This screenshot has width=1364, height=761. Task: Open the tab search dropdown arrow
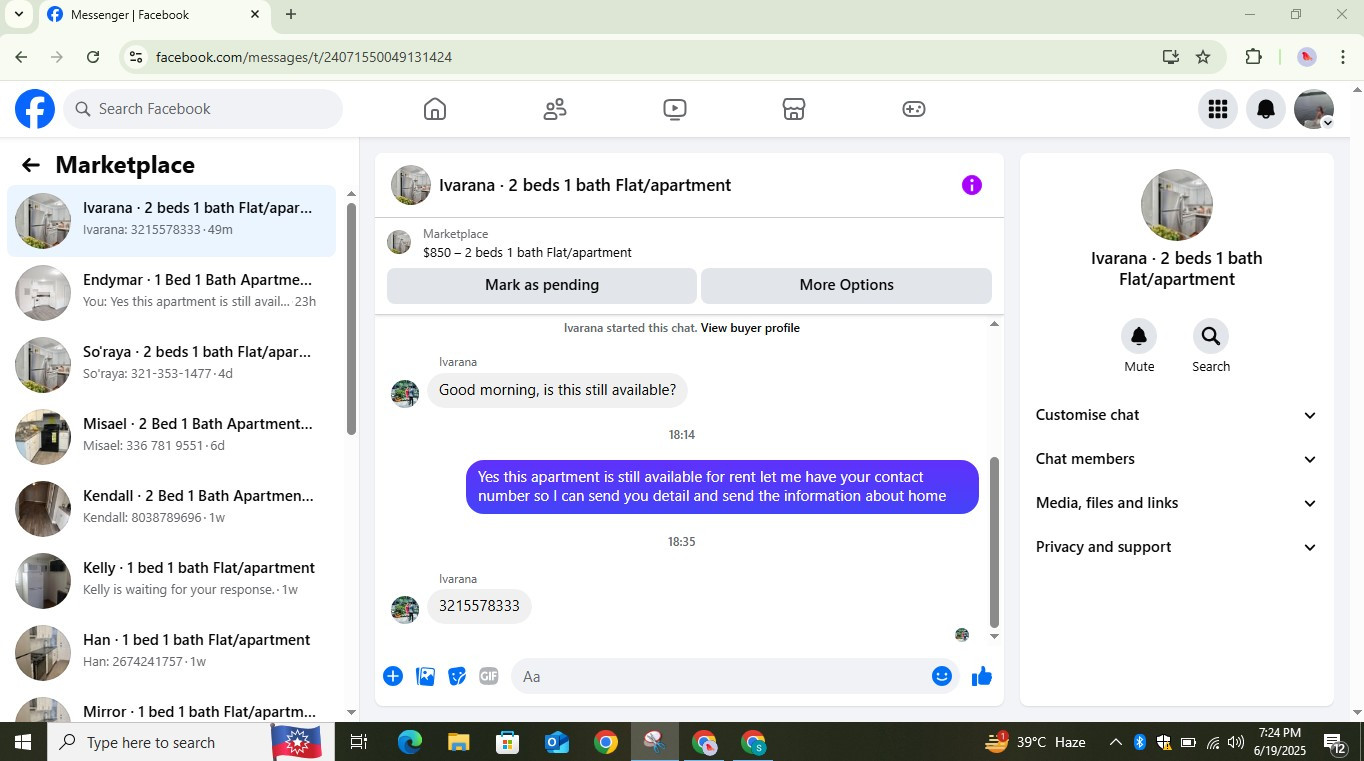tap(18, 14)
